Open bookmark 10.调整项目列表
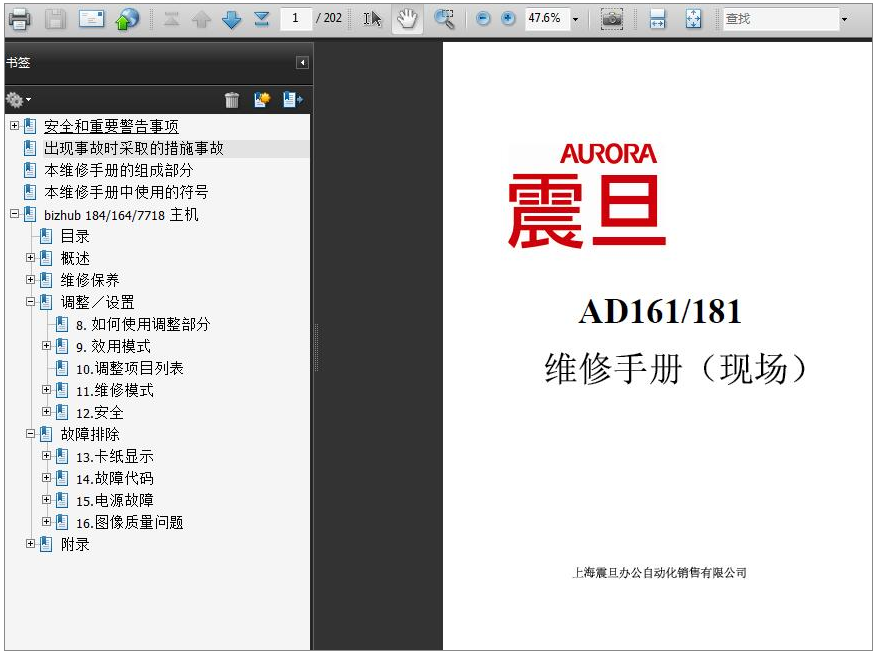The image size is (877, 654). coord(130,368)
